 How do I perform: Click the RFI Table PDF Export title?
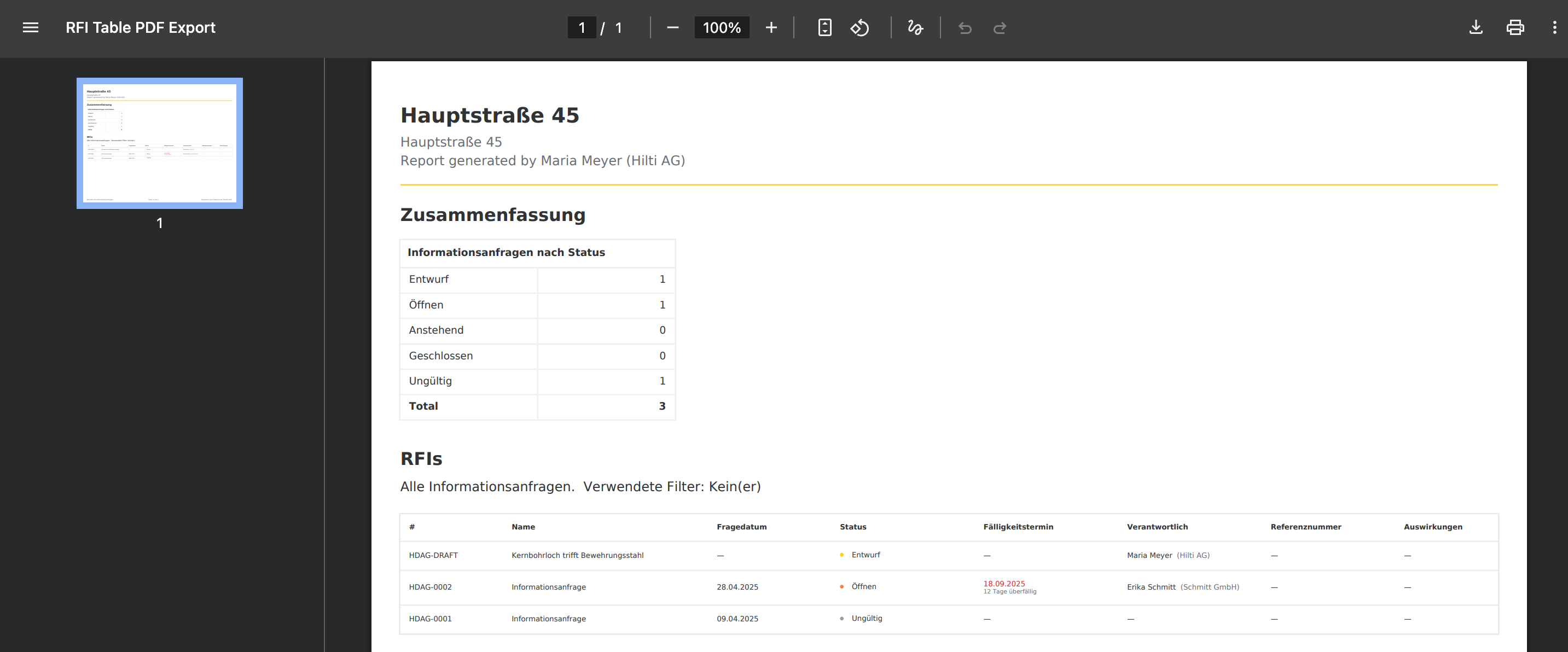tap(140, 27)
